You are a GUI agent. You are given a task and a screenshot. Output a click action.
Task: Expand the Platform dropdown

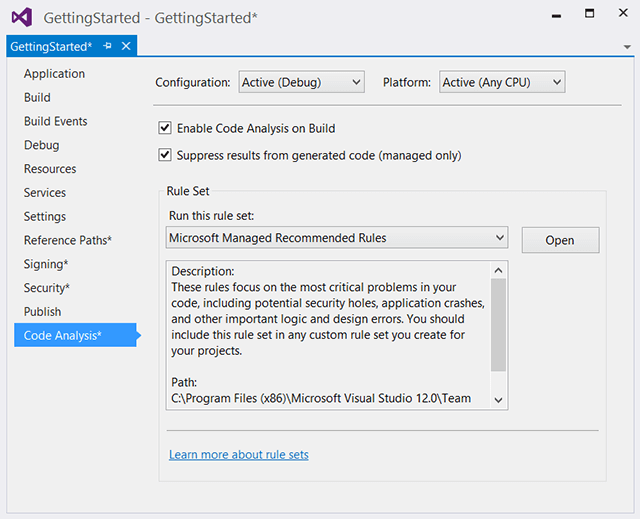[502, 82]
